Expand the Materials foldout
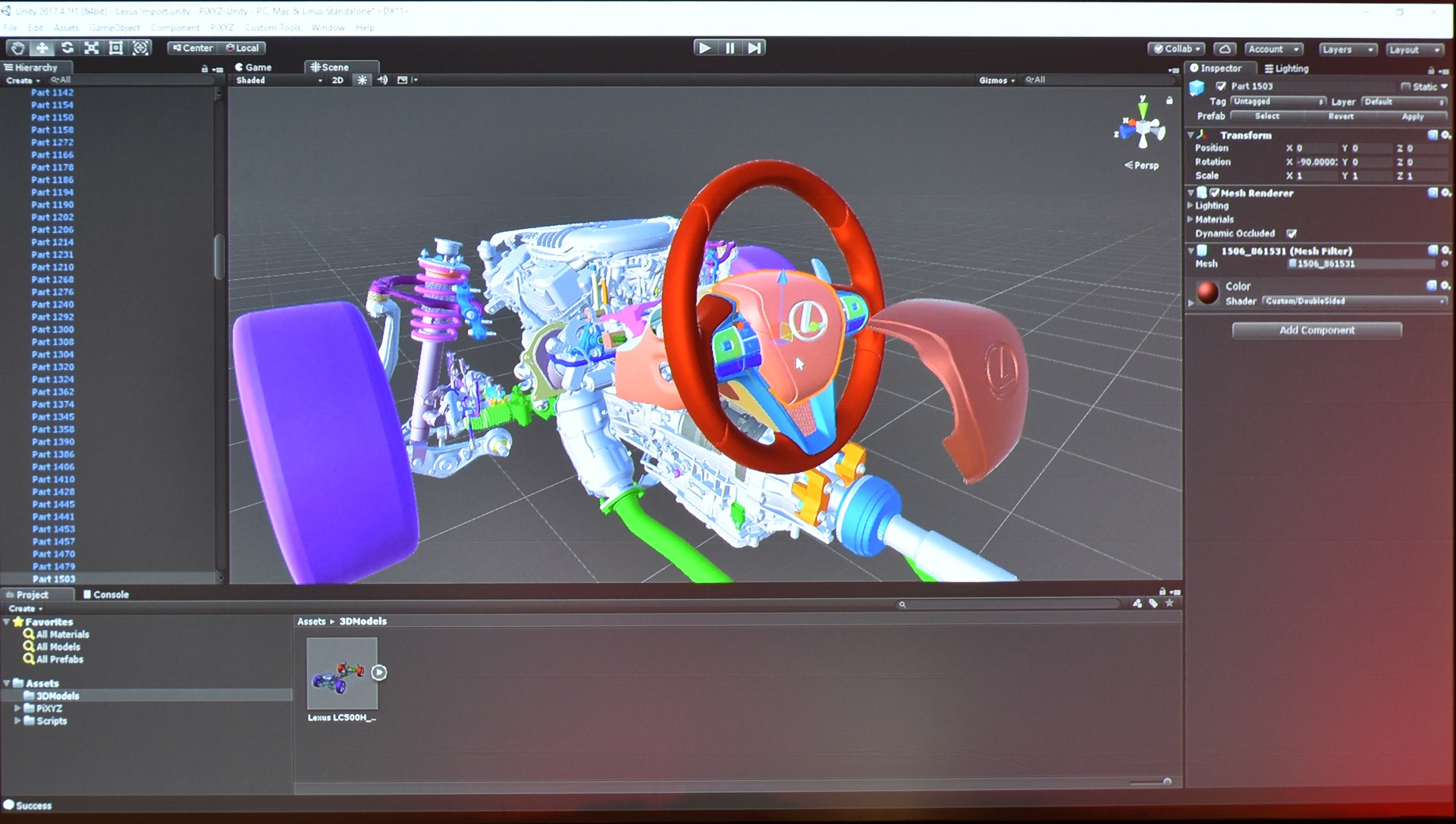Viewport: 1456px width, 824px height. (x=1190, y=219)
